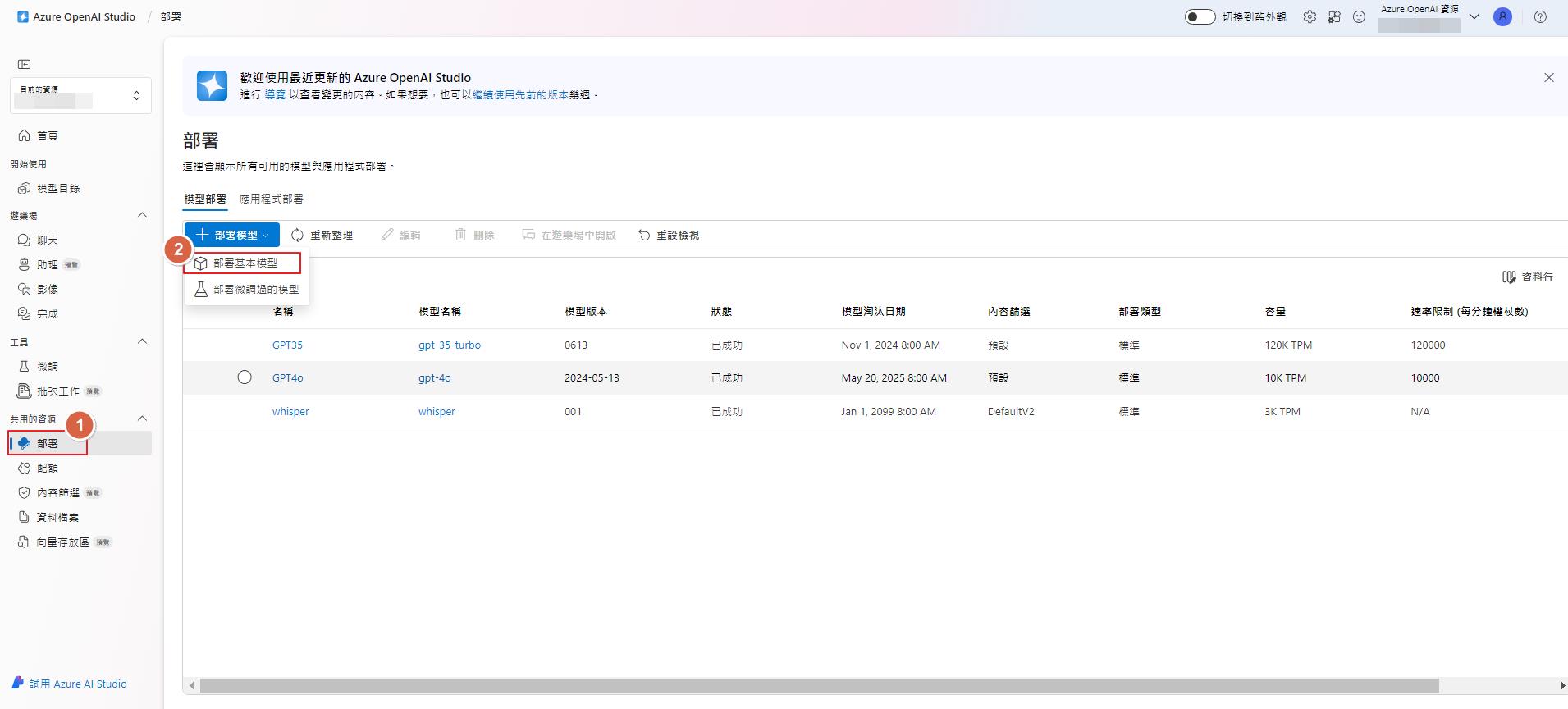The image size is (1568, 709).
Task: Collapse the sidebar with the panel toggle icon
Action: pyautogui.click(x=25, y=64)
